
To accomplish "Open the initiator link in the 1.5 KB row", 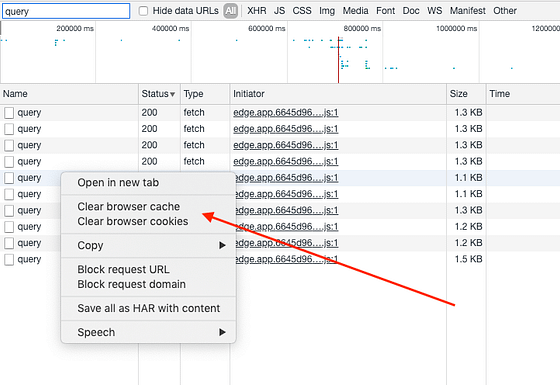I will point(287,259).
